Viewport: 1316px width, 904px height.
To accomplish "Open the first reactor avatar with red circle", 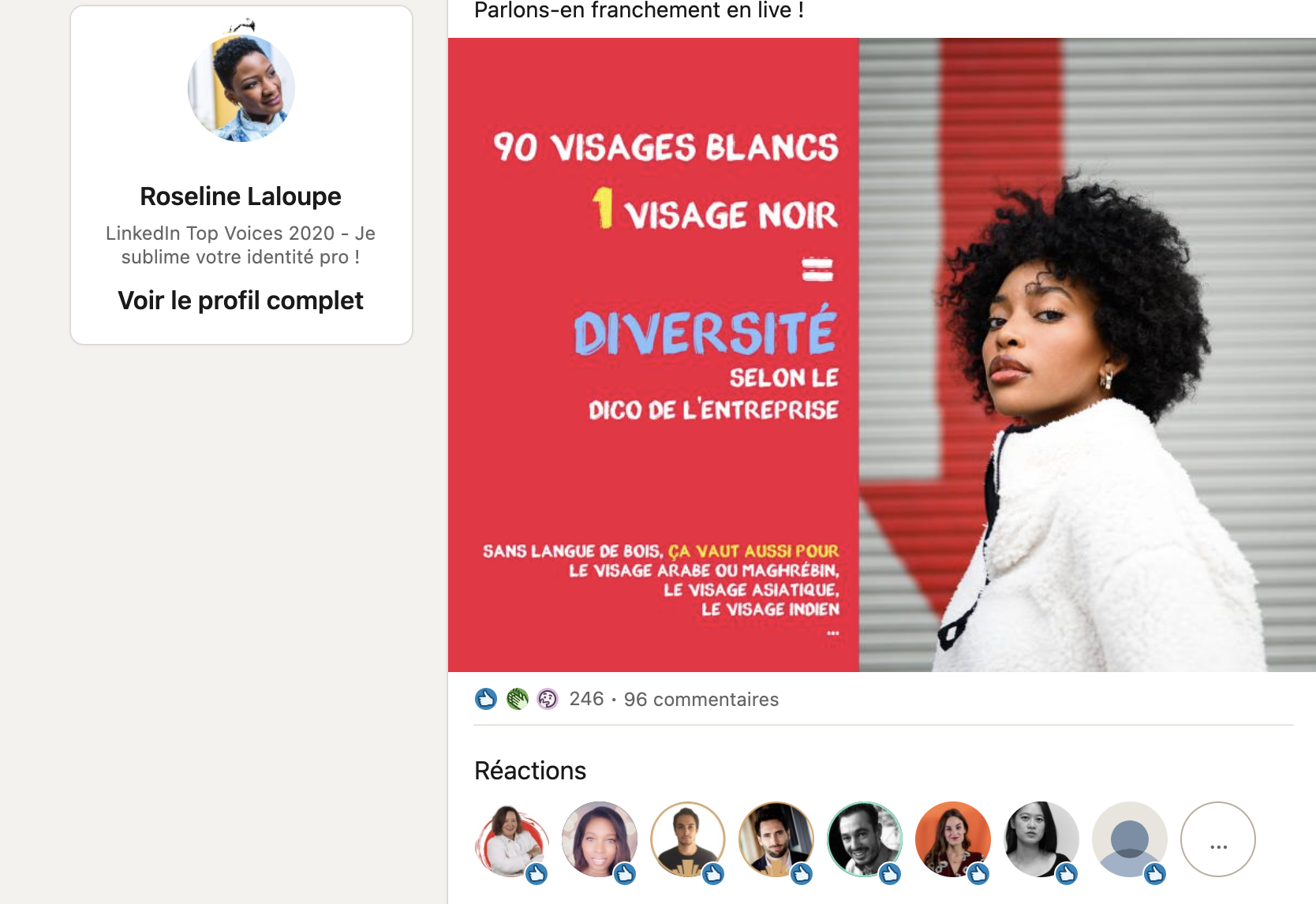I will 511,839.
